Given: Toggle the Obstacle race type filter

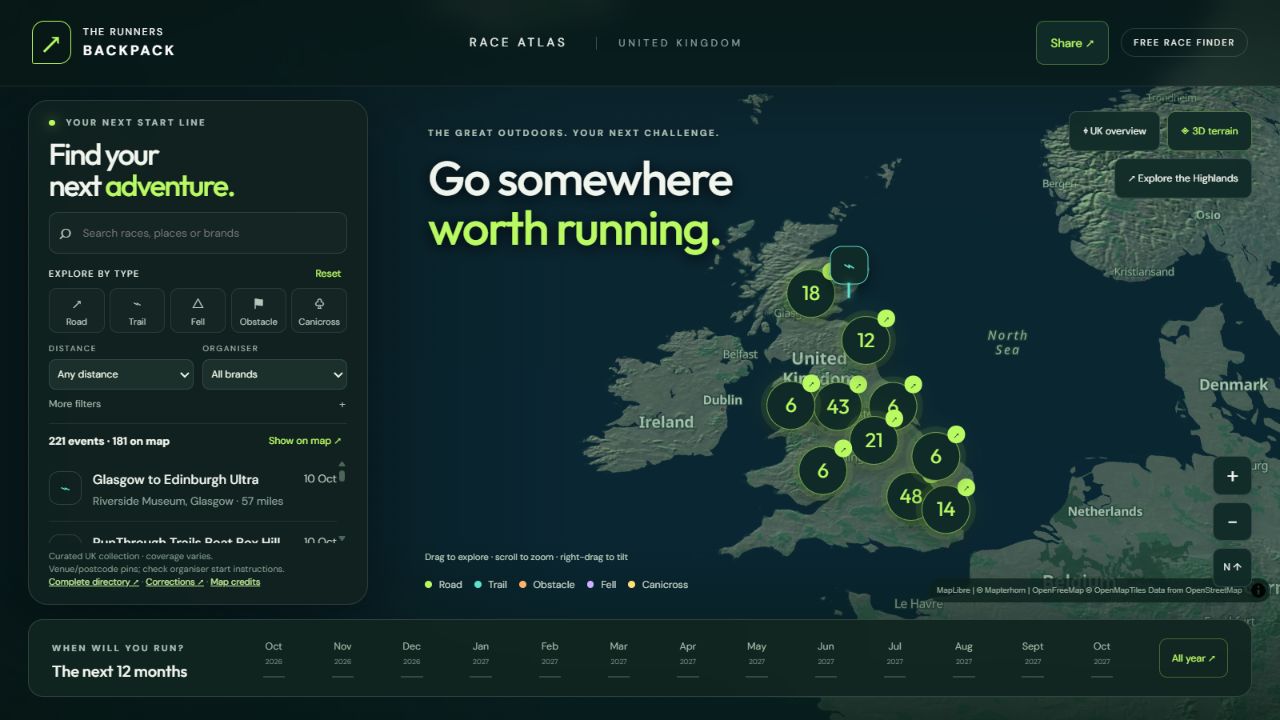Looking at the screenshot, I should (x=258, y=310).
